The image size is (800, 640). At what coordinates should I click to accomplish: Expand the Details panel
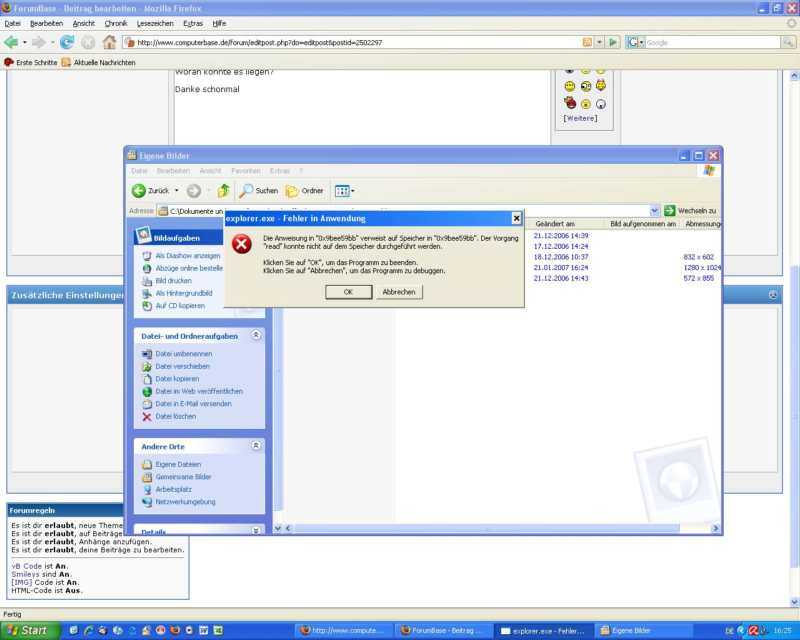[256, 531]
